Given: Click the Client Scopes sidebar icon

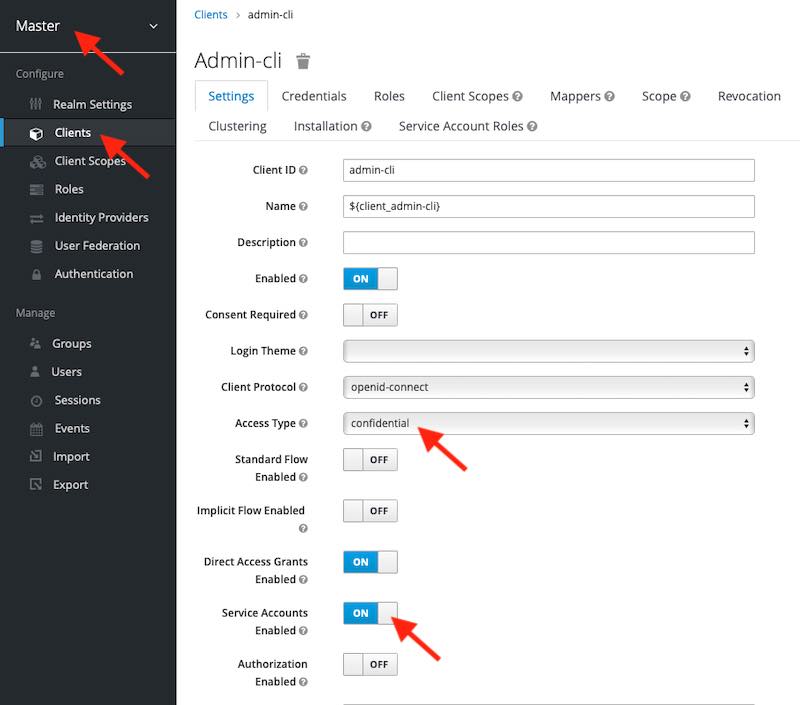Looking at the screenshot, I should pos(37,162).
